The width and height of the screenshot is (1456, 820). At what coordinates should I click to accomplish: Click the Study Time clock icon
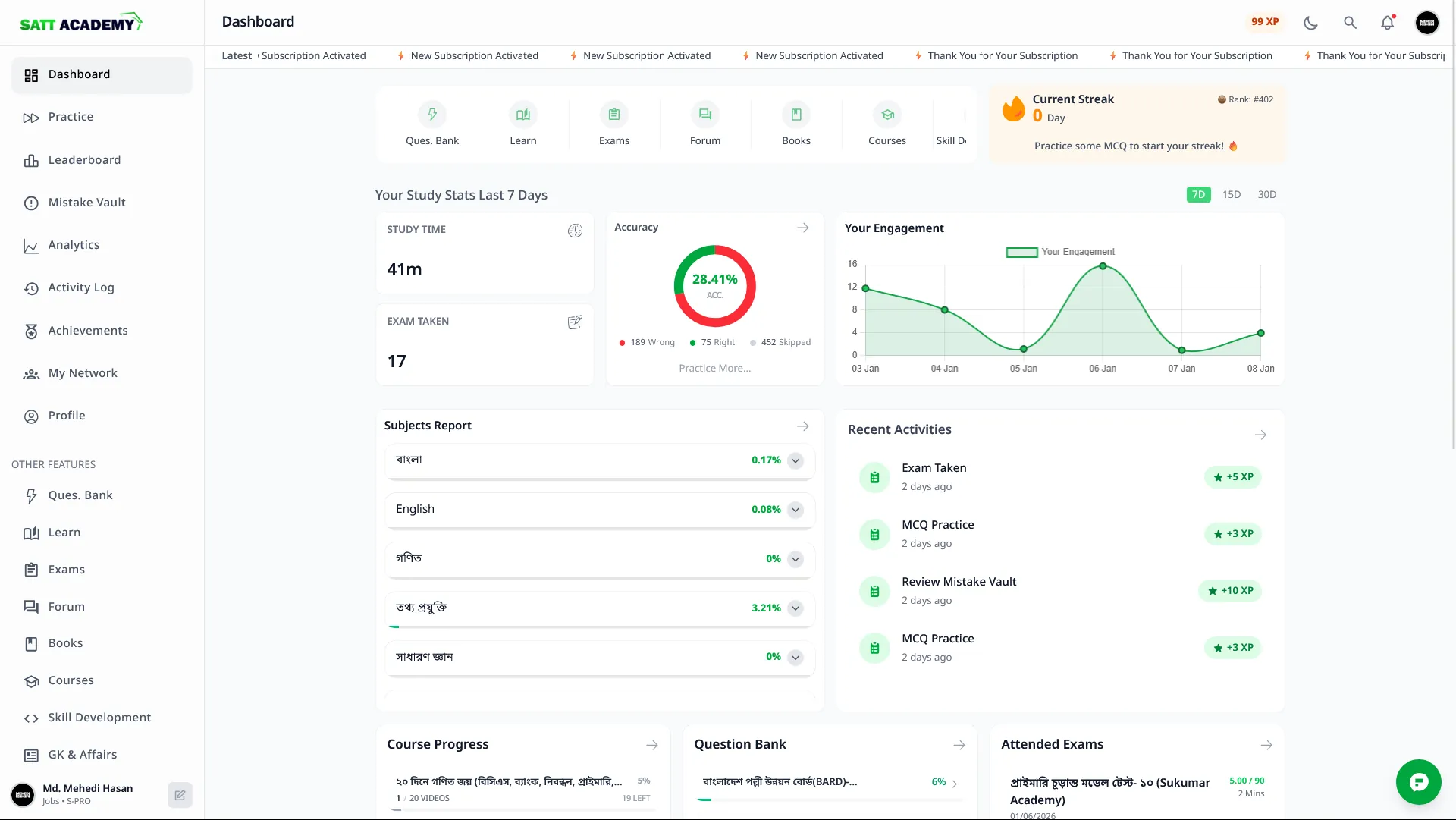click(x=576, y=231)
